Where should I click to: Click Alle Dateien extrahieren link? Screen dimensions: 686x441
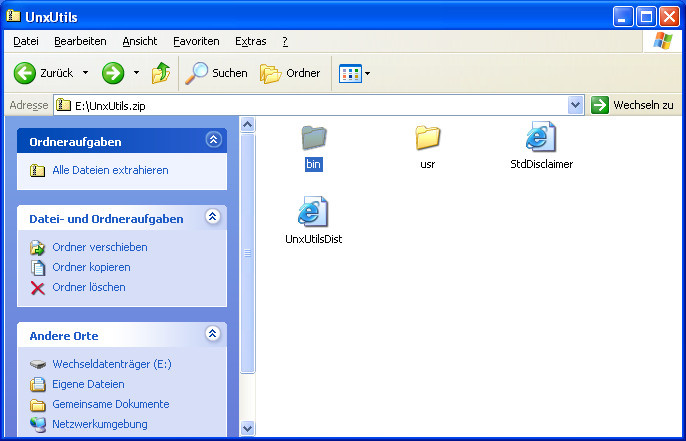(x=110, y=170)
